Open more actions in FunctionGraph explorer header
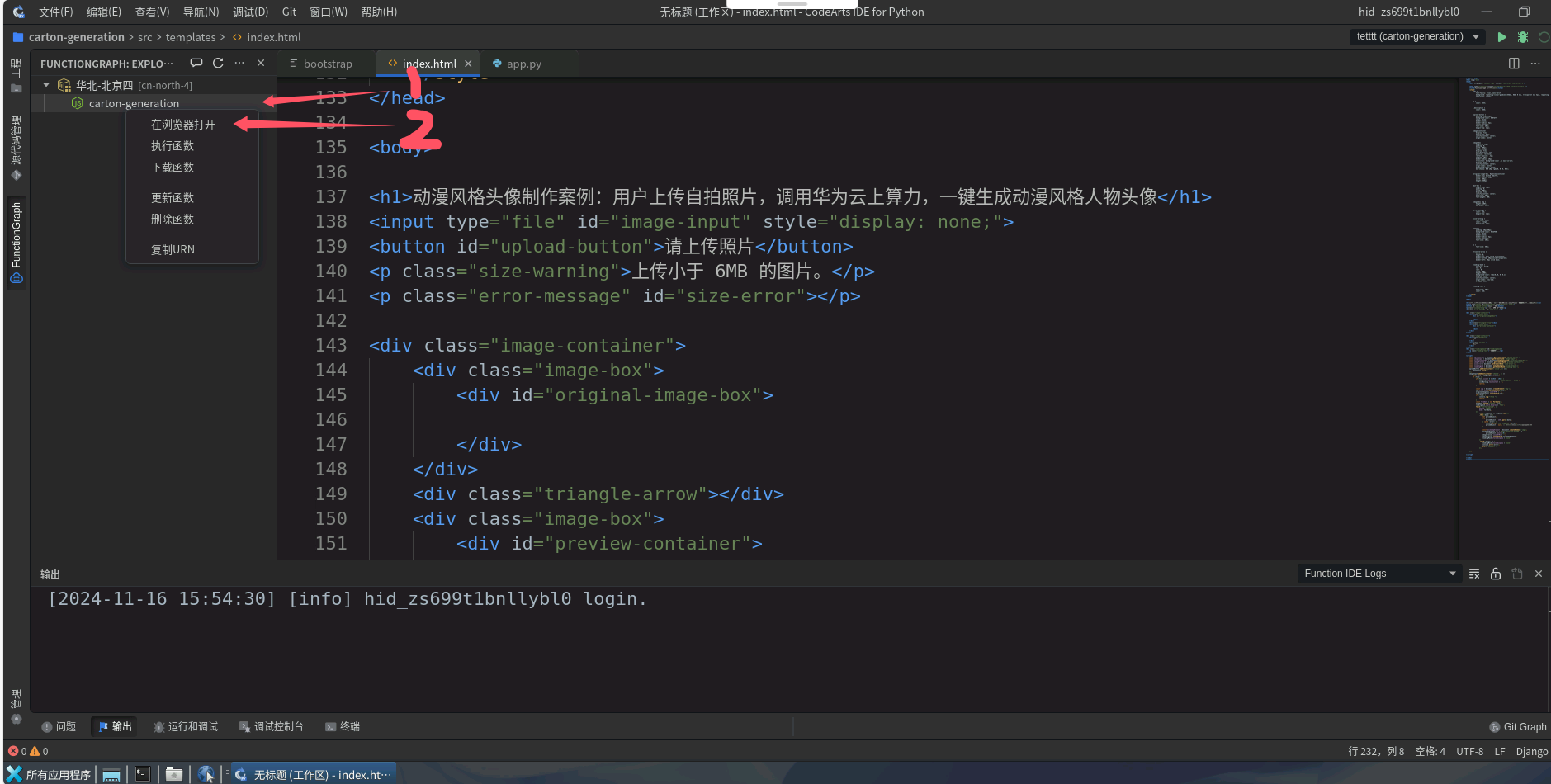Image resolution: width=1551 pixels, height=784 pixels. coord(239,63)
